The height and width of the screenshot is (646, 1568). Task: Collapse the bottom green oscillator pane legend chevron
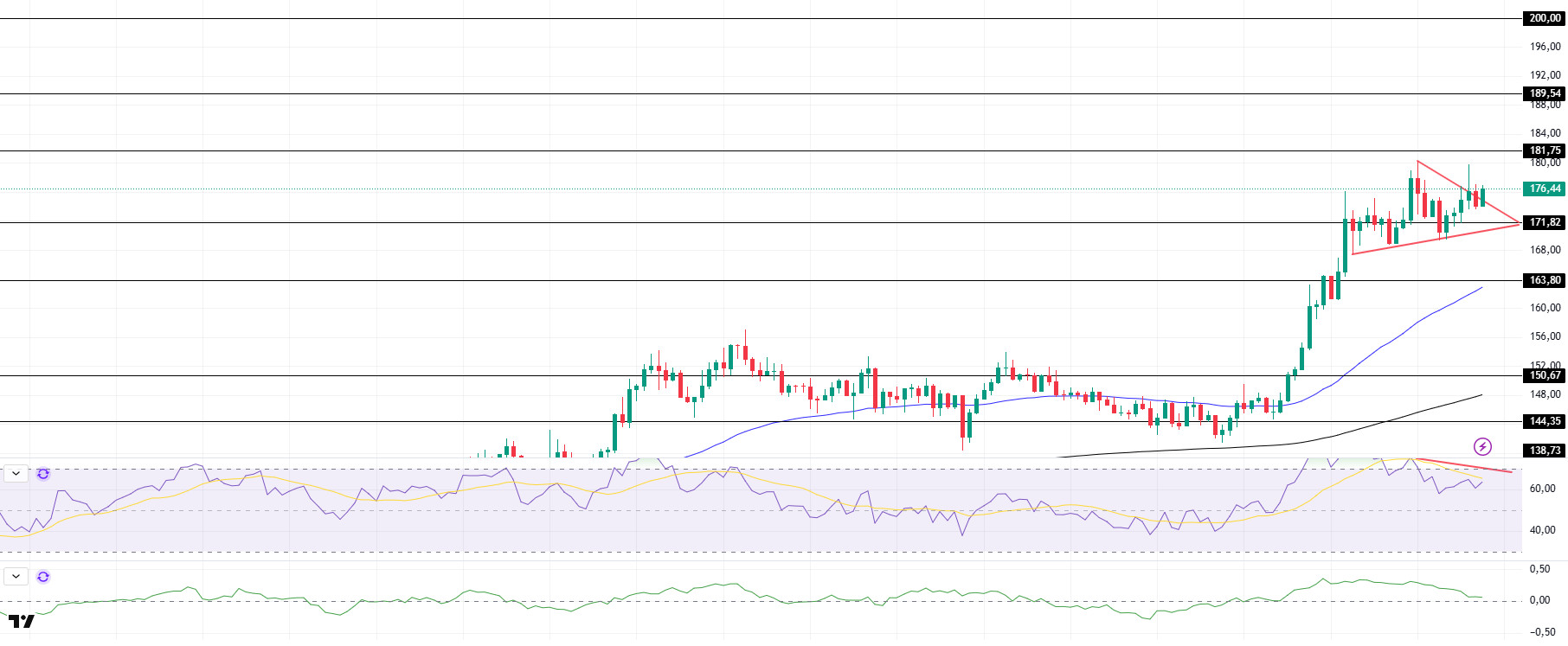(x=16, y=576)
